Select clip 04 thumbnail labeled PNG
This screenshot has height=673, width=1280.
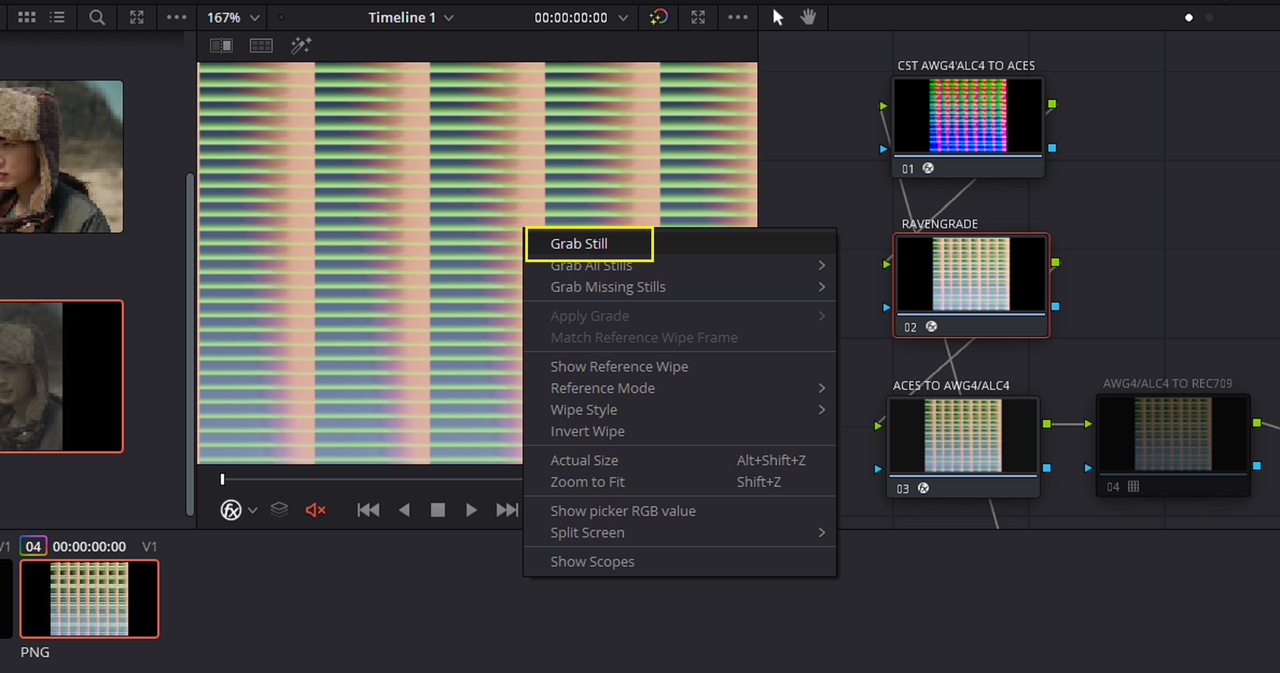(x=89, y=598)
